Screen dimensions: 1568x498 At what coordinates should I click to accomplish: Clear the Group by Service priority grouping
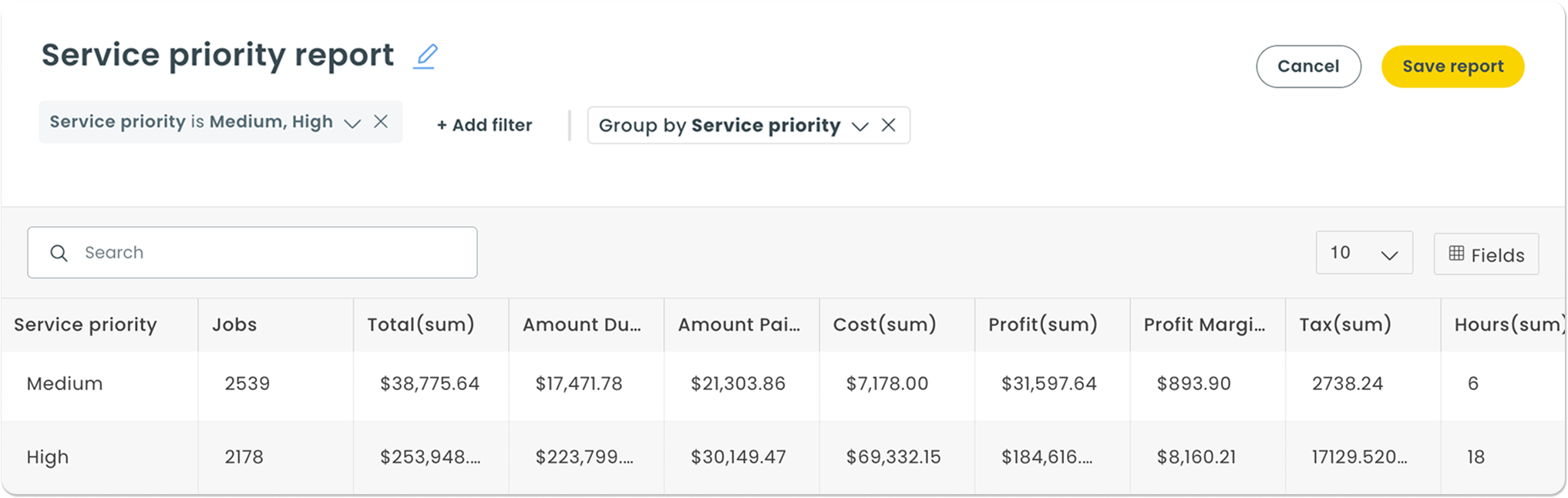click(x=888, y=125)
